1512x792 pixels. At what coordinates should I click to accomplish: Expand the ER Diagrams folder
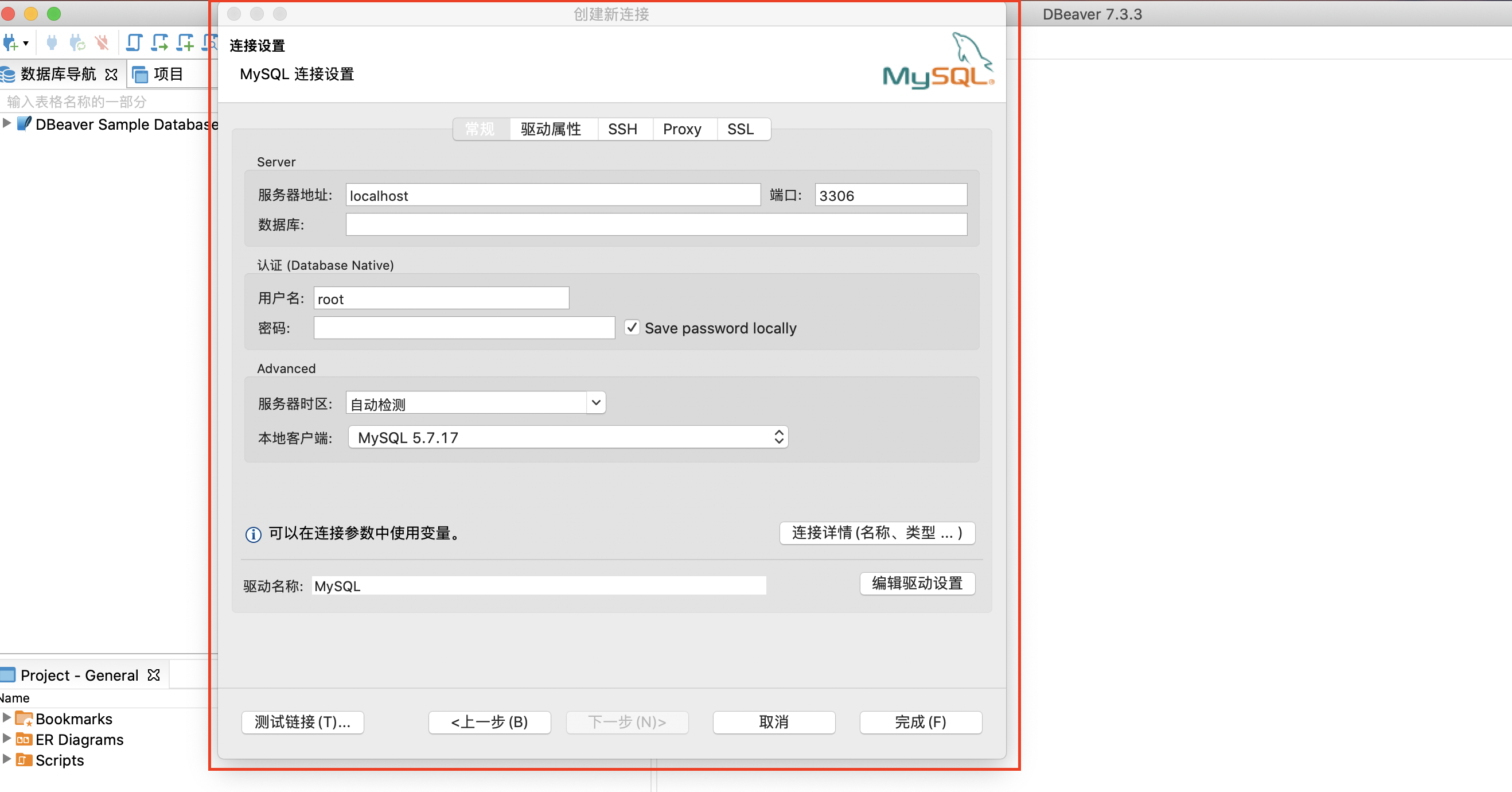[x=6, y=738]
